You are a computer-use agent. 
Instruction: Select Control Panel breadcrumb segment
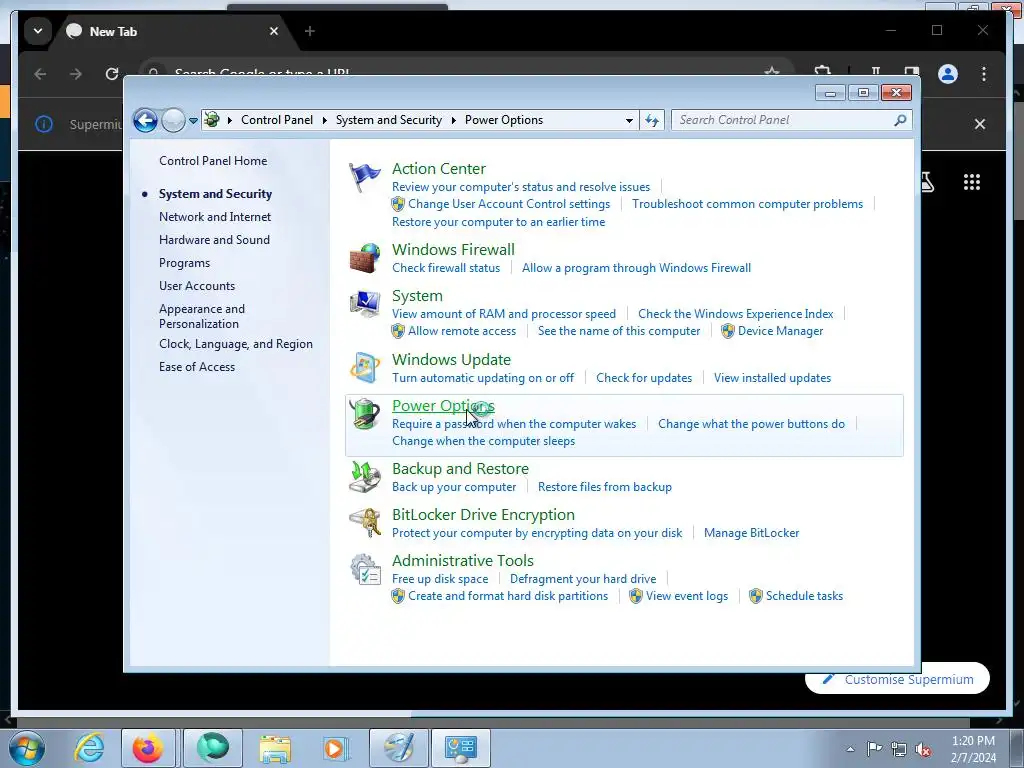coord(277,120)
